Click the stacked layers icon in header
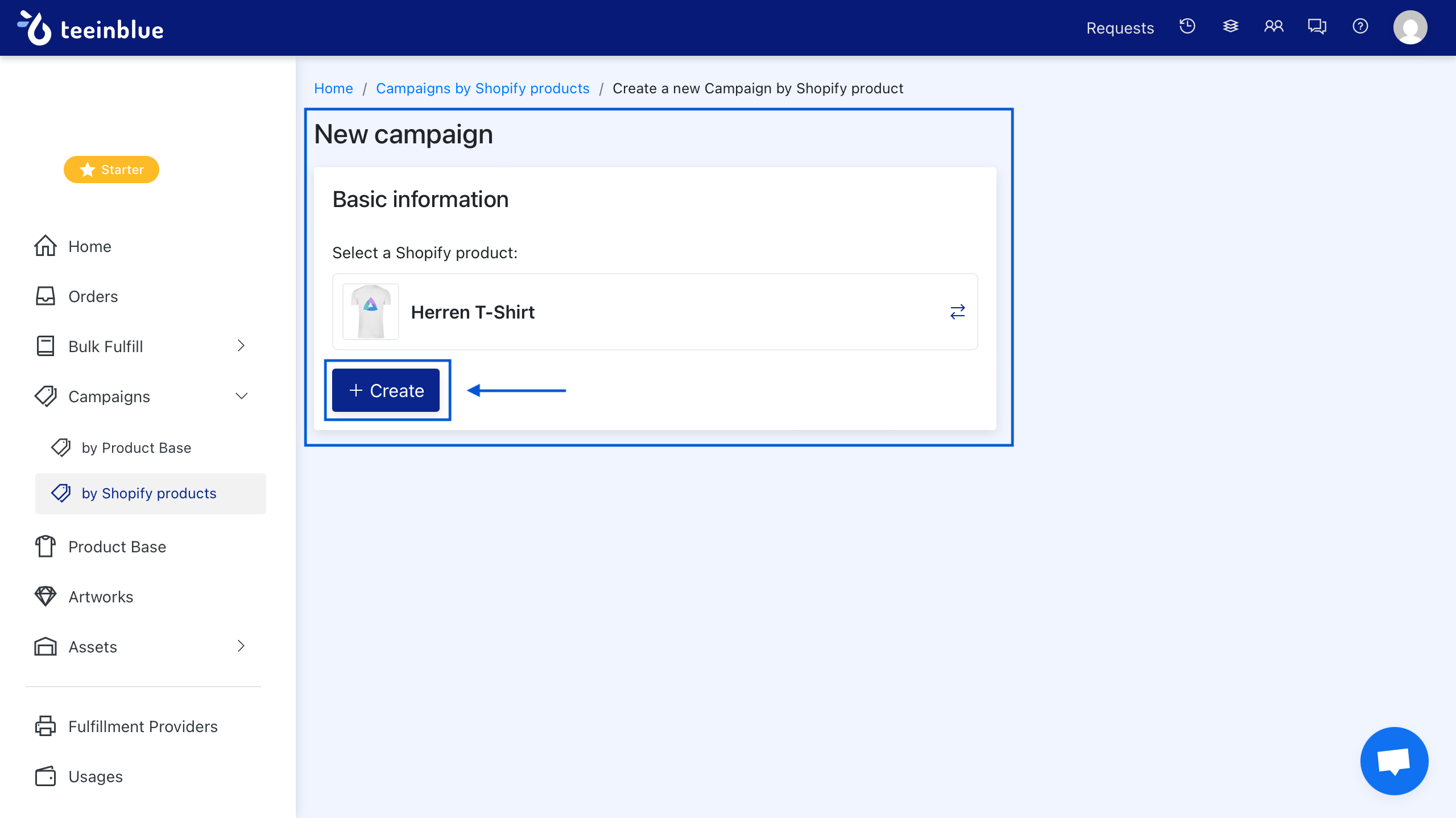1456x818 pixels. (1230, 27)
